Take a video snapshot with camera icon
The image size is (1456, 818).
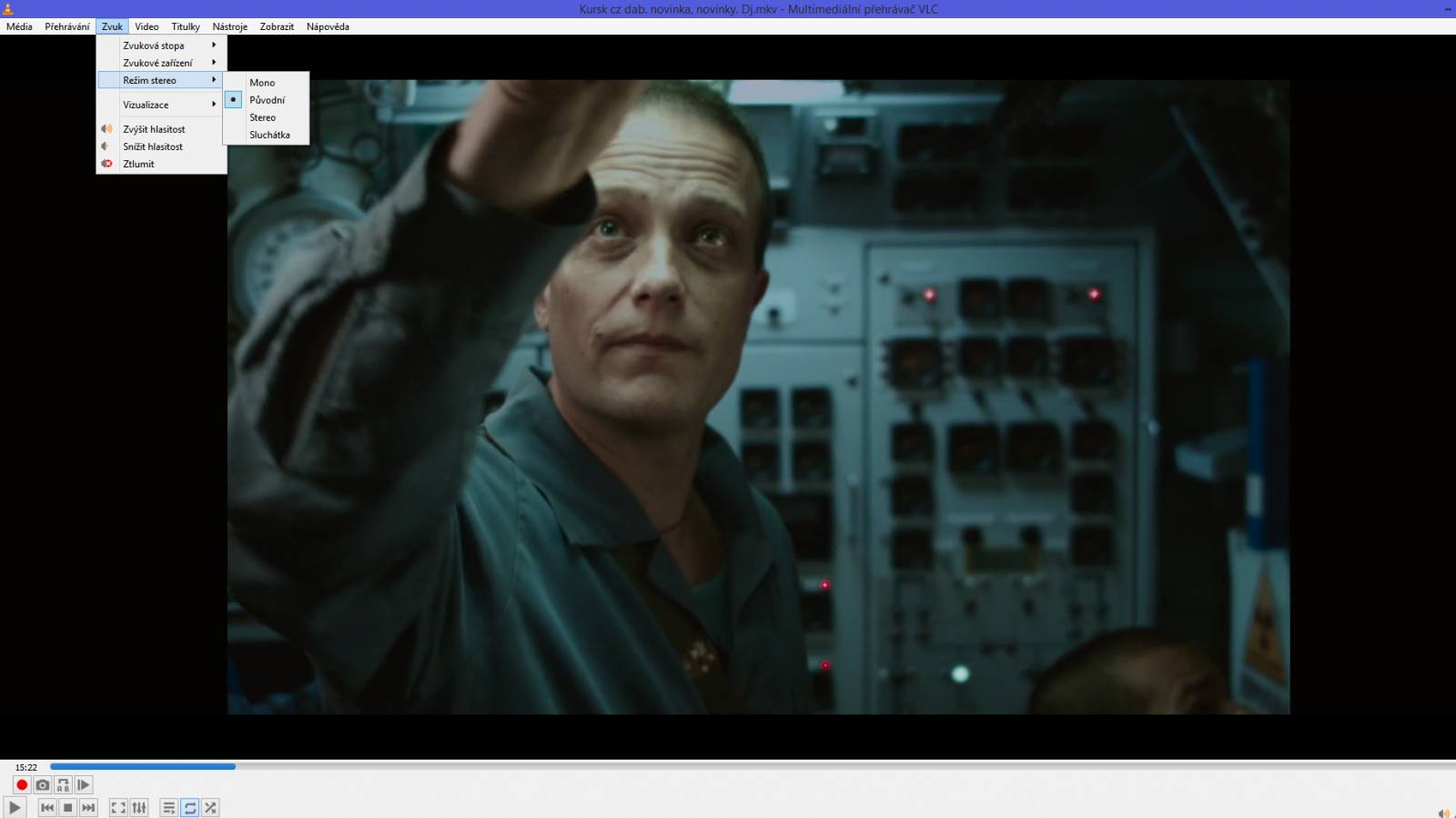(43, 784)
